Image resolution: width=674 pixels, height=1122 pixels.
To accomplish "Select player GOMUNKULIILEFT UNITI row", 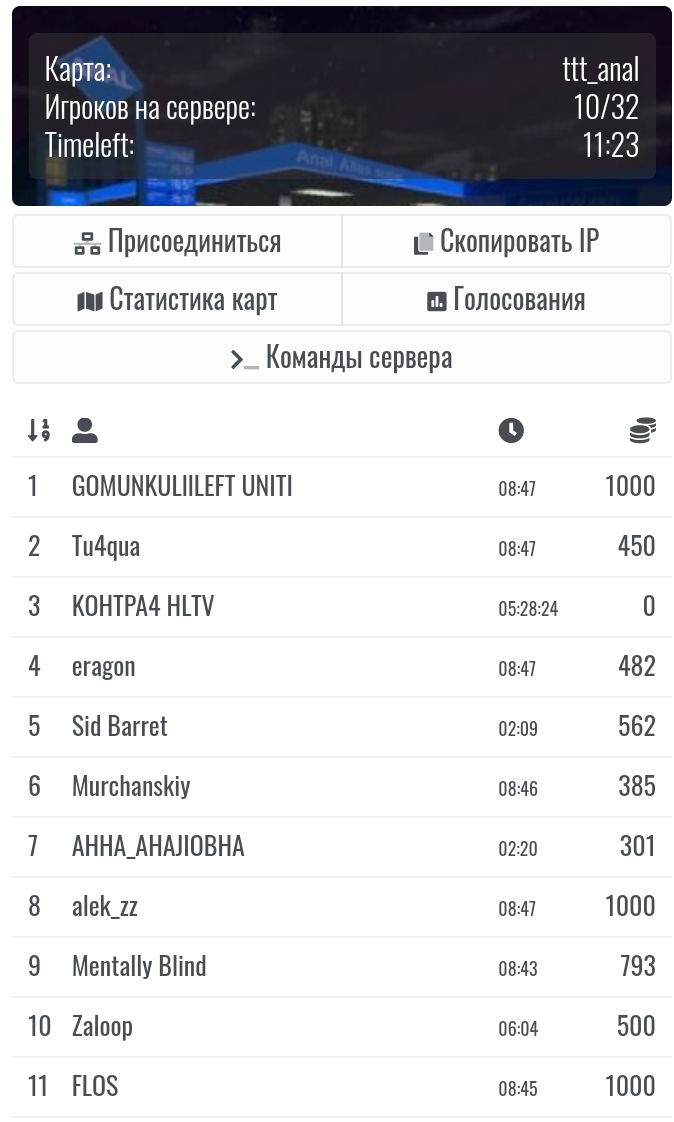I will 342,487.
